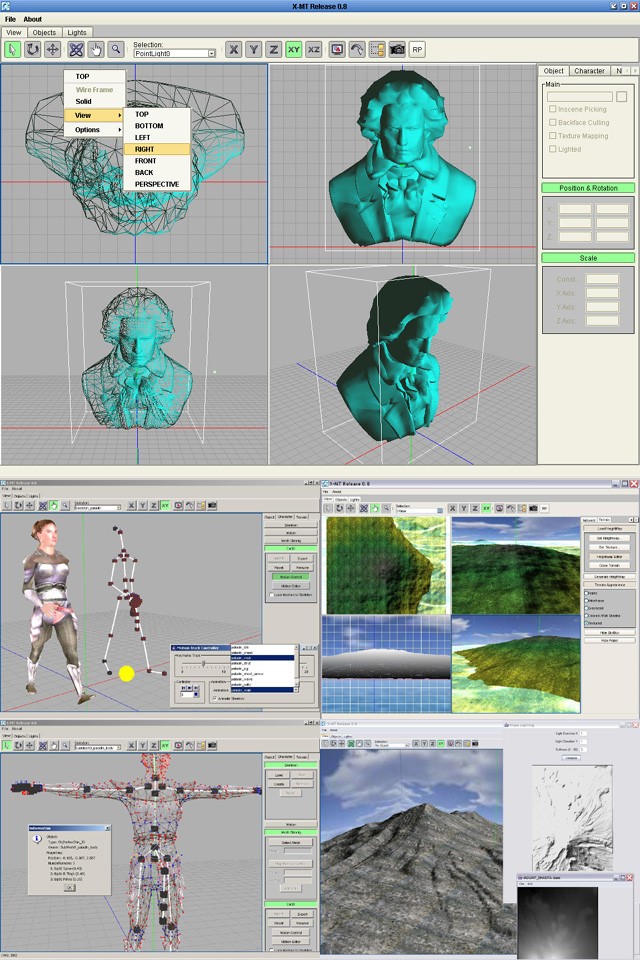Click the monitor display icon in main toolbar

point(337,50)
